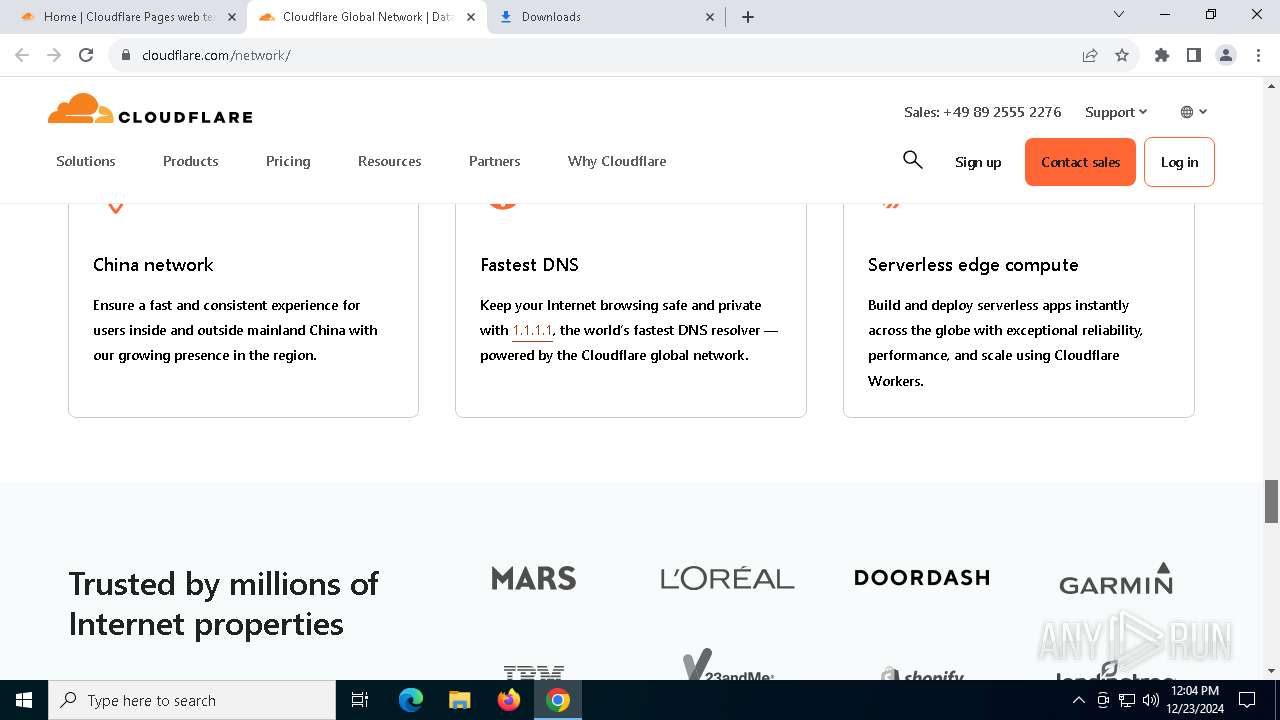
Task: Open the Windows Start menu
Action: [x=24, y=700]
